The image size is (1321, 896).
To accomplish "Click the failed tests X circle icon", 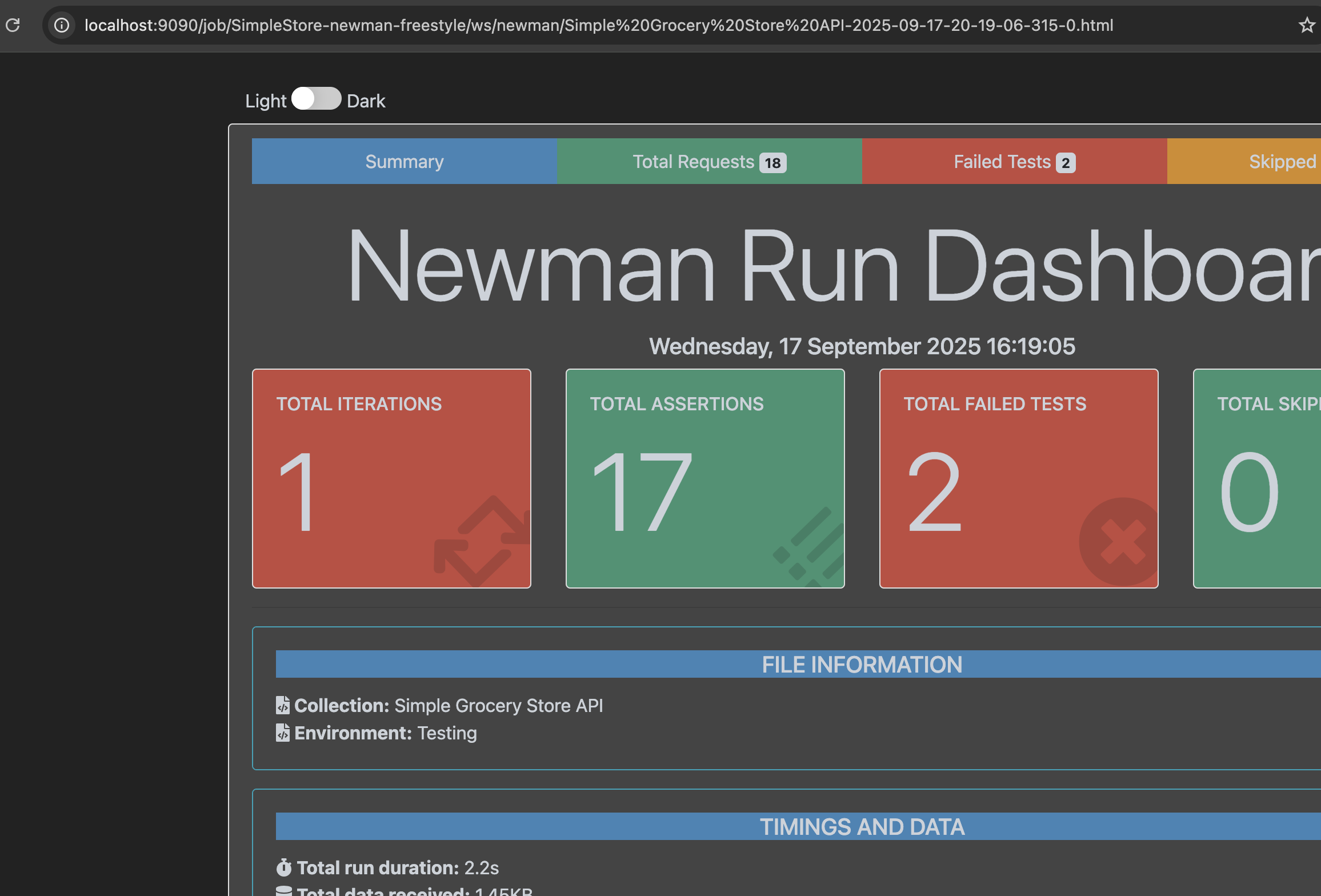I will click(x=1119, y=542).
